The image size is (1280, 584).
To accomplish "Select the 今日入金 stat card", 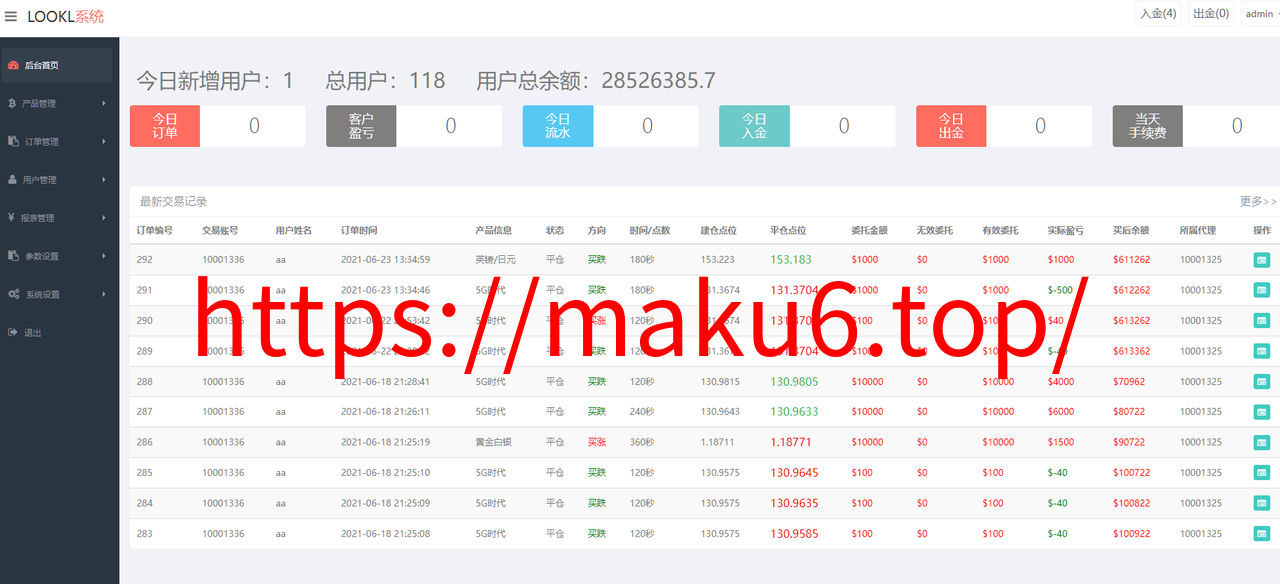I will (x=807, y=126).
